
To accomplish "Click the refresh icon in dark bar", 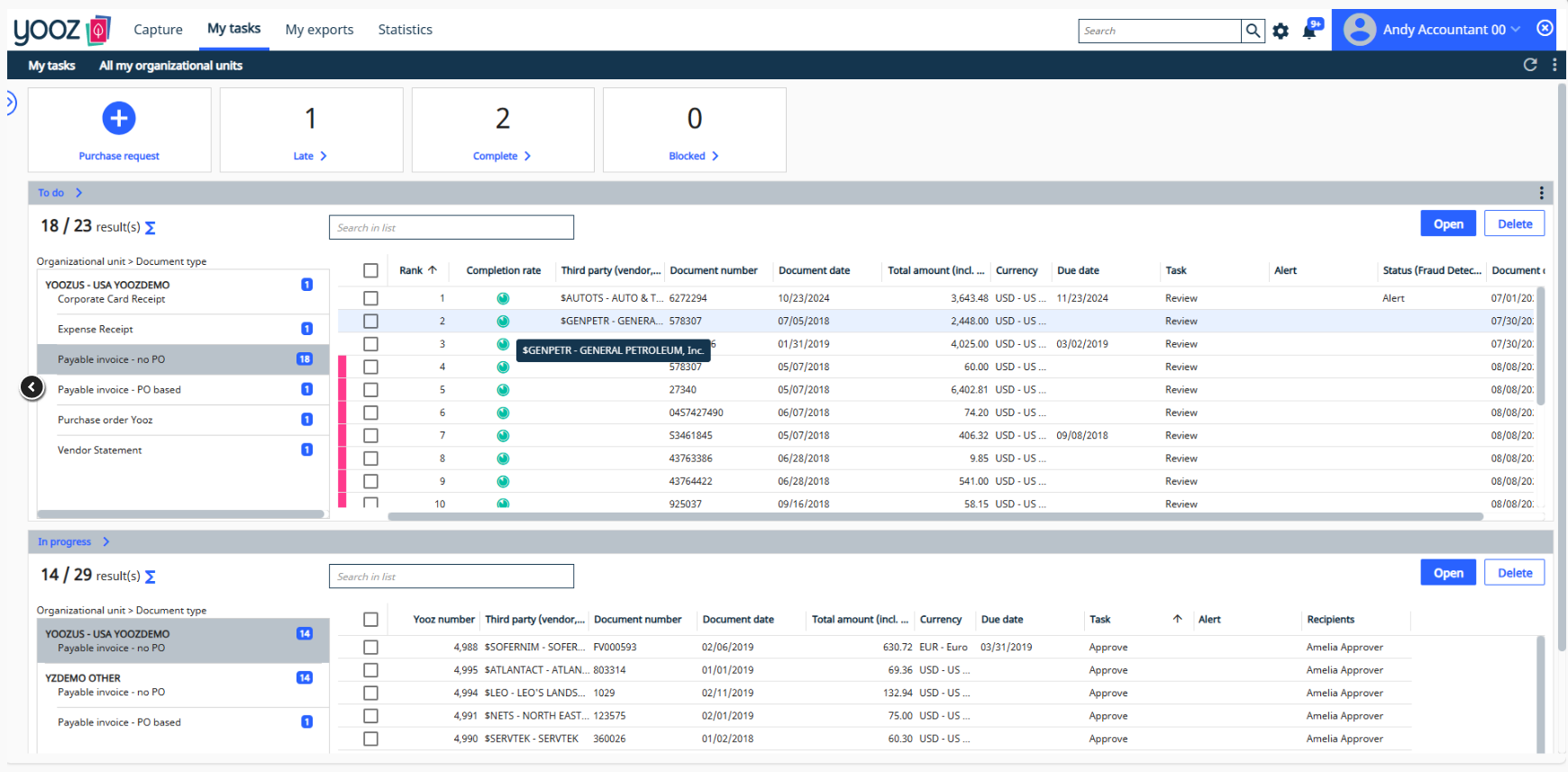I will [1530, 65].
